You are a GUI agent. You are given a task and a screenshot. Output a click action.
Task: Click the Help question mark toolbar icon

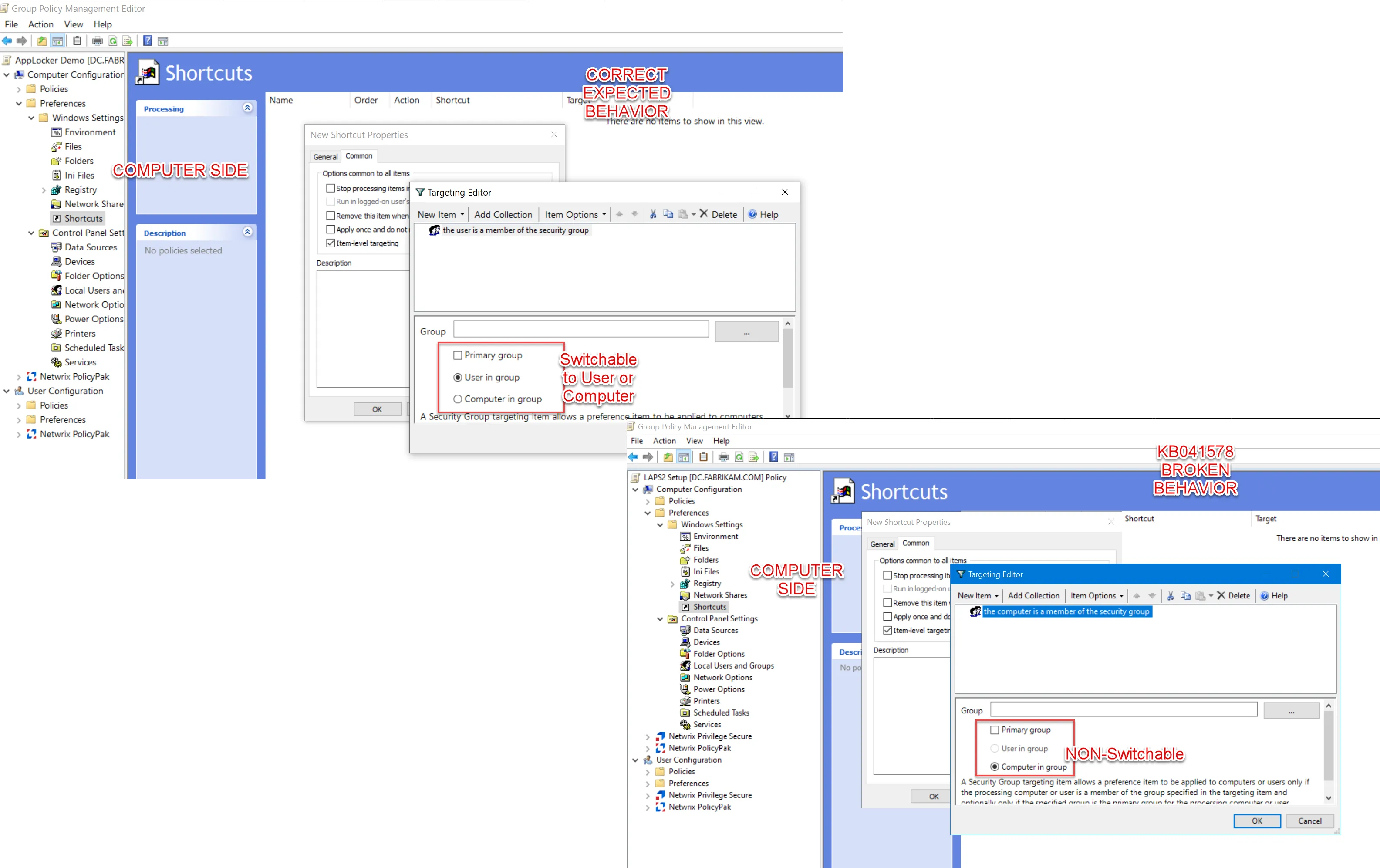pos(147,41)
